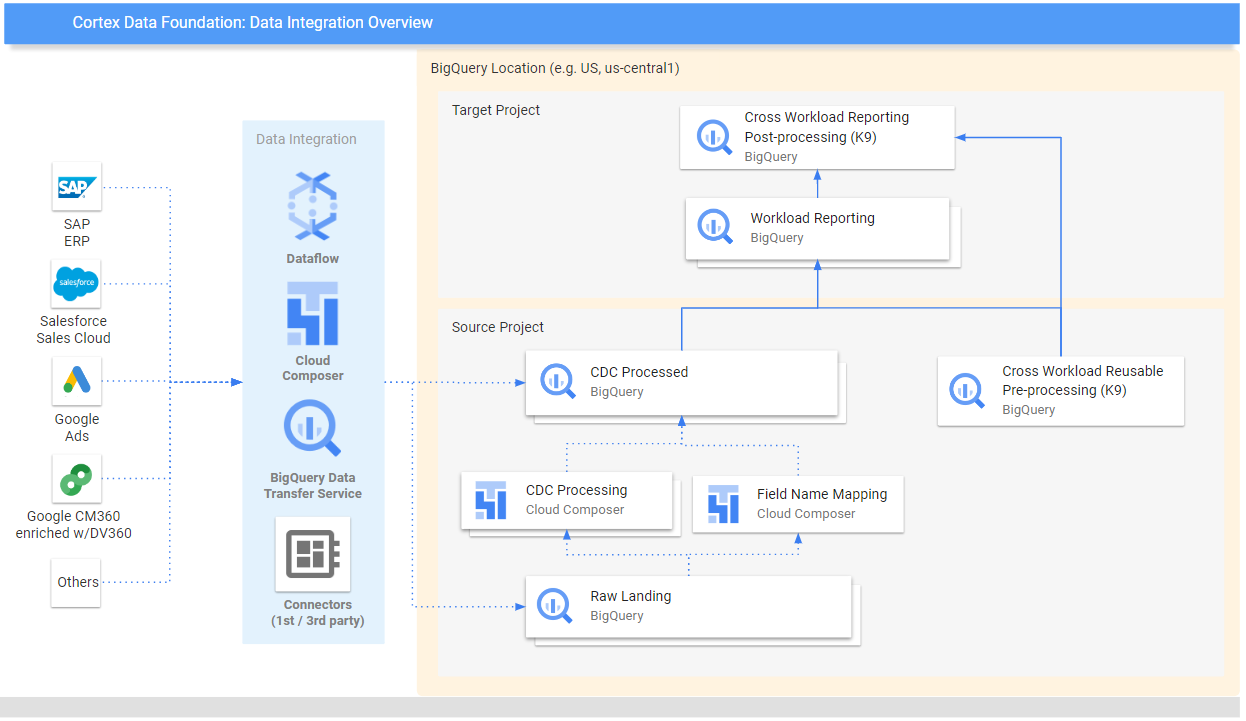Screen dimensions: 1246x721
Task: Select the SAP ERP source icon
Action: click(x=76, y=186)
